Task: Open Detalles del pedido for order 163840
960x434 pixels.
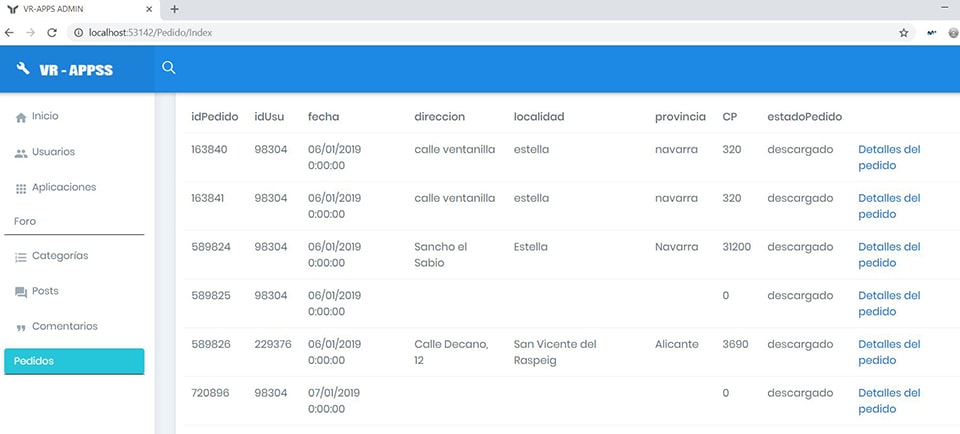Action: 888,157
